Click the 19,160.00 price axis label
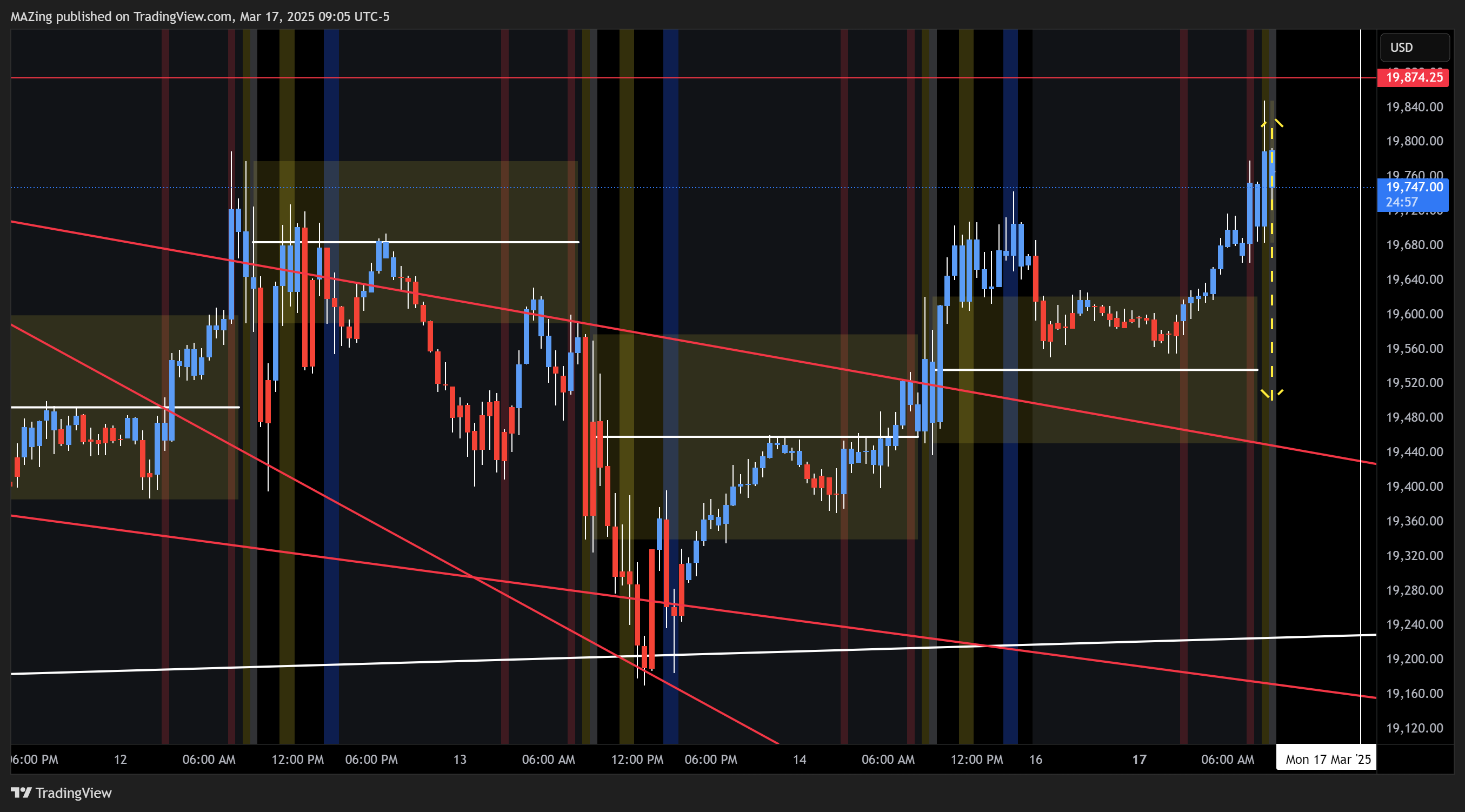Screen dimensions: 1465x812 click(1414, 694)
